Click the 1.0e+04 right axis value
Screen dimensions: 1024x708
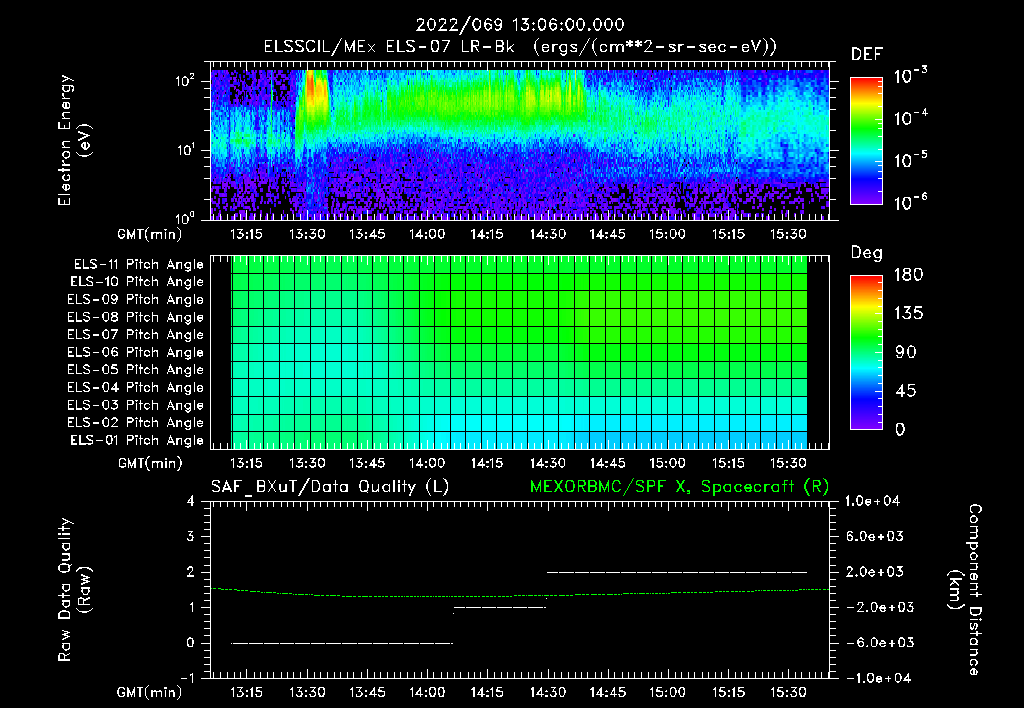(x=872, y=501)
